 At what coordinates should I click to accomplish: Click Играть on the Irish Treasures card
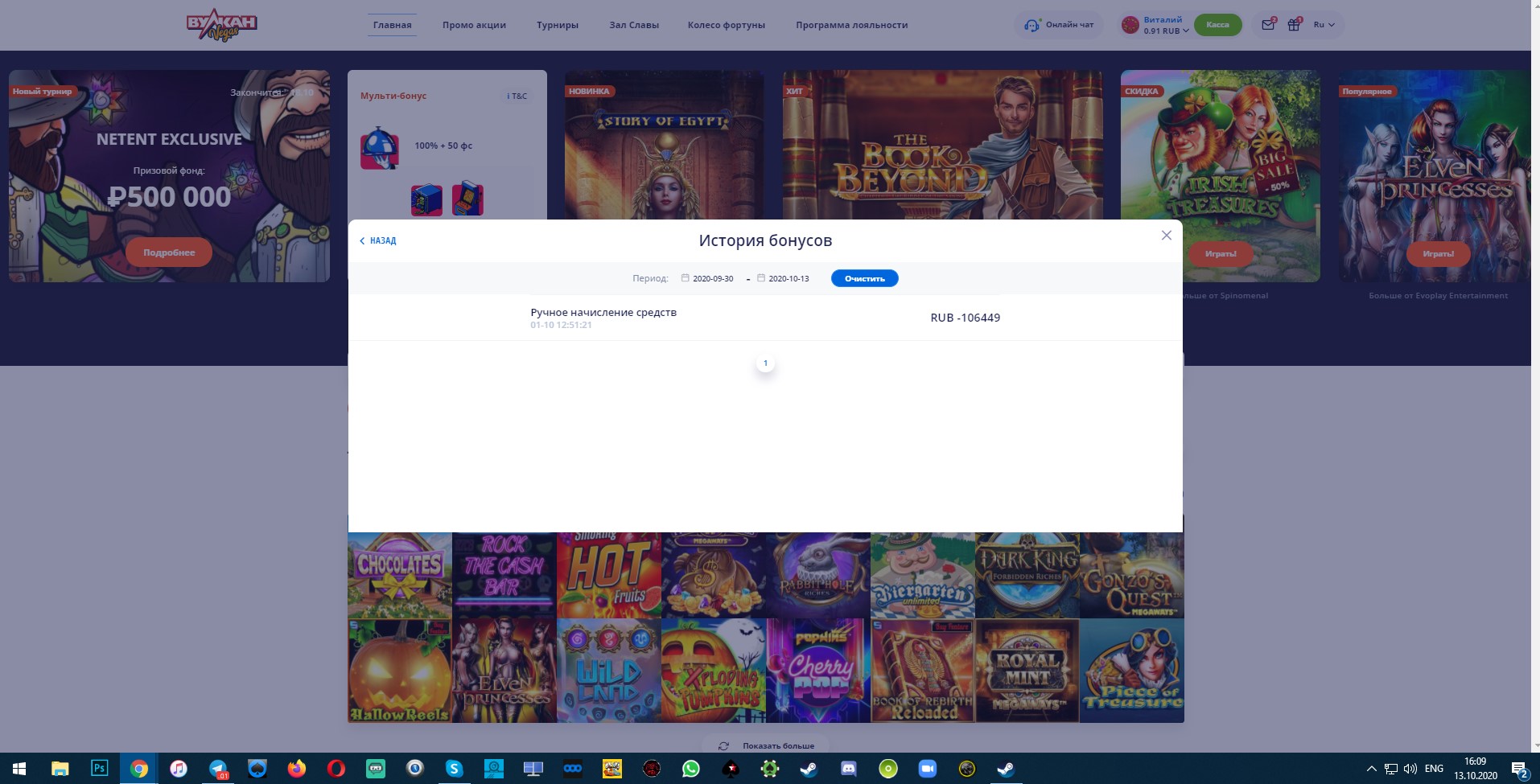(x=1221, y=254)
